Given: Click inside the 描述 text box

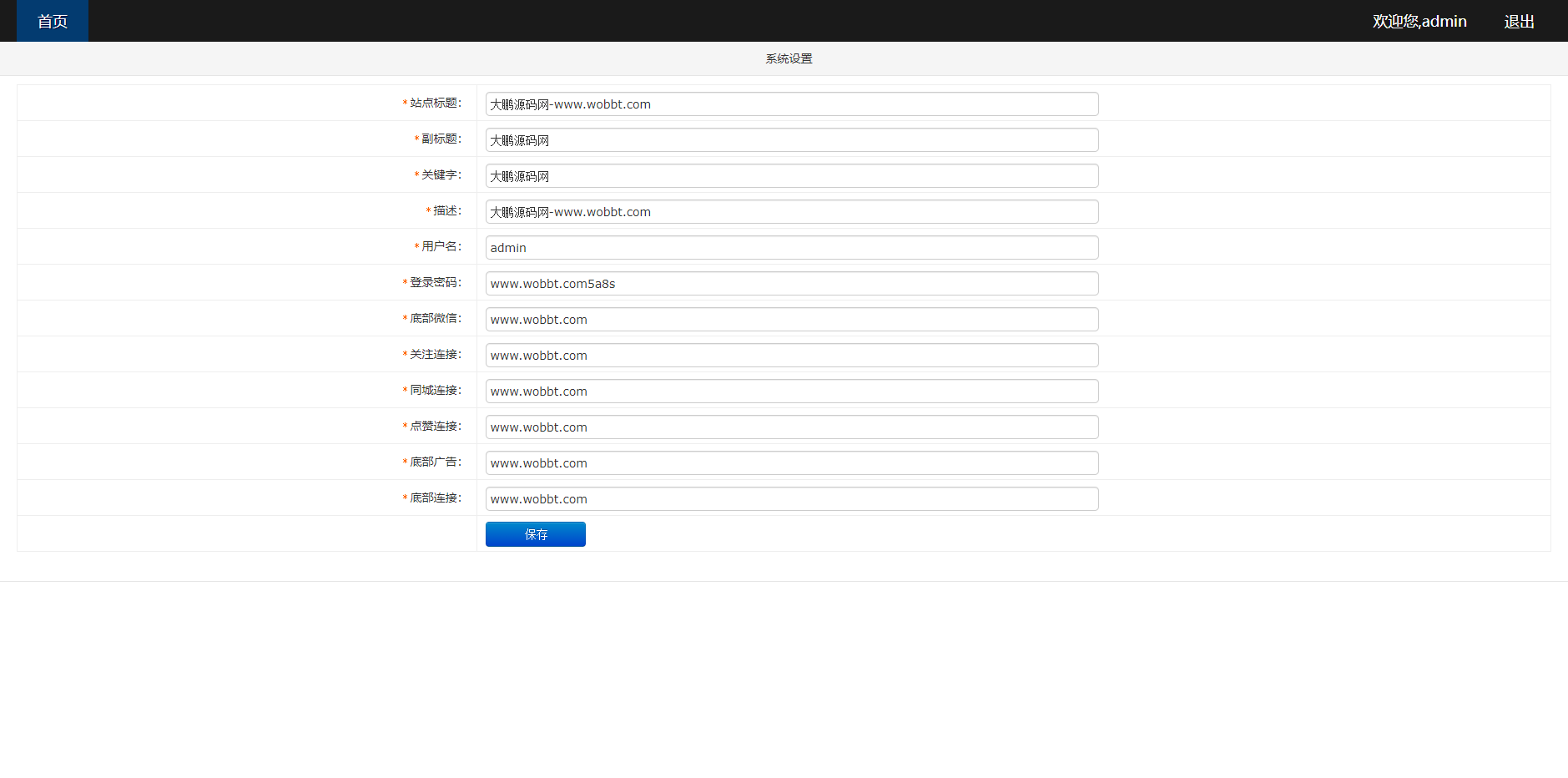Looking at the screenshot, I should tap(790, 211).
